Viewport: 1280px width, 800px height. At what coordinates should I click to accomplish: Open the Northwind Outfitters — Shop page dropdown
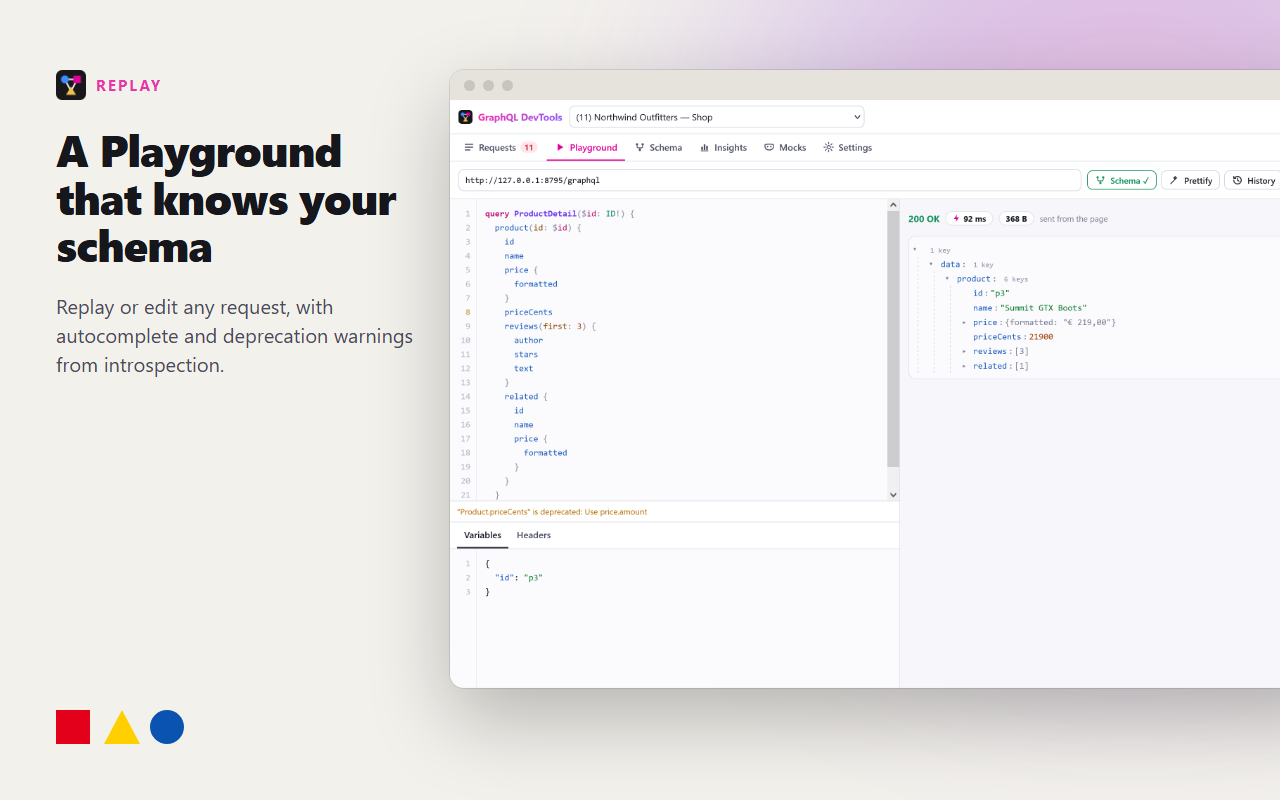(717, 117)
